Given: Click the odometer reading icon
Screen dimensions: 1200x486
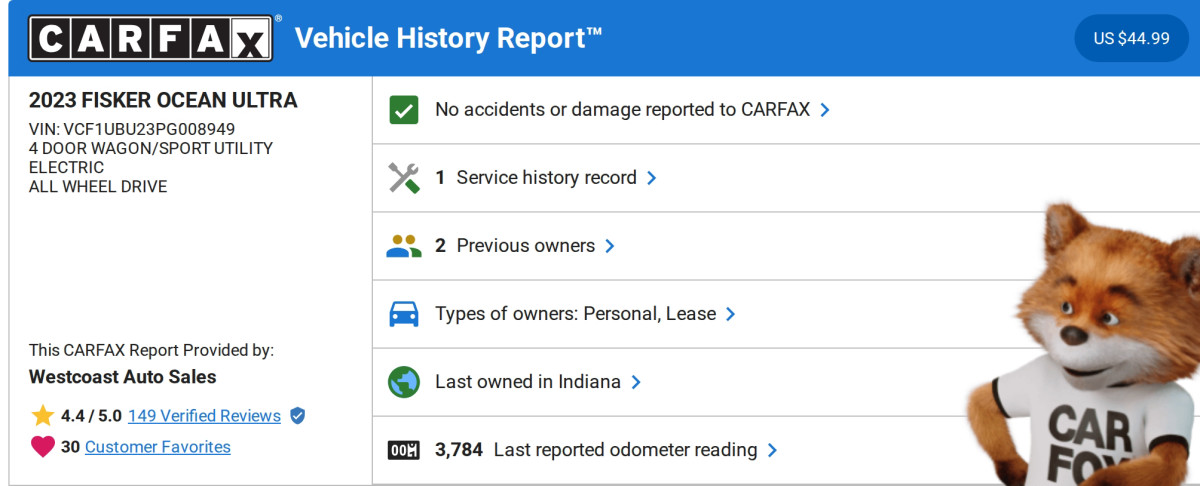Looking at the screenshot, I should [404, 450].
